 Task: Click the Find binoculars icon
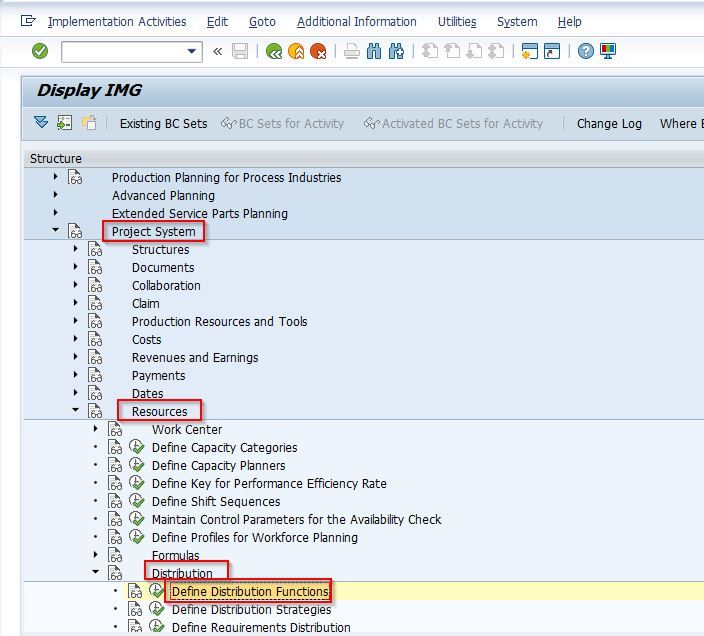pos(374,52)
